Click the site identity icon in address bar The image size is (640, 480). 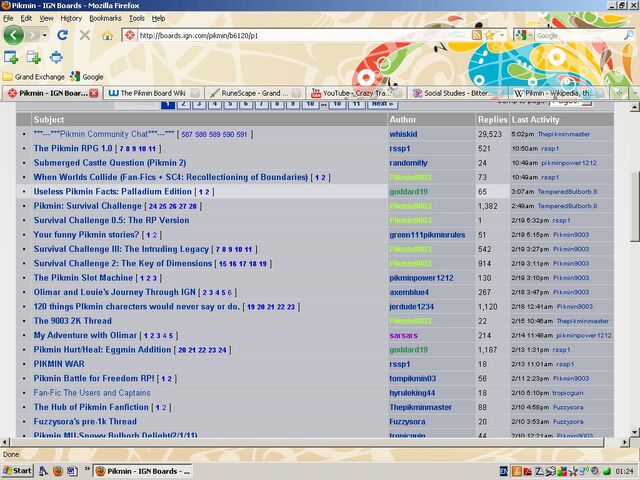(129, 36)
